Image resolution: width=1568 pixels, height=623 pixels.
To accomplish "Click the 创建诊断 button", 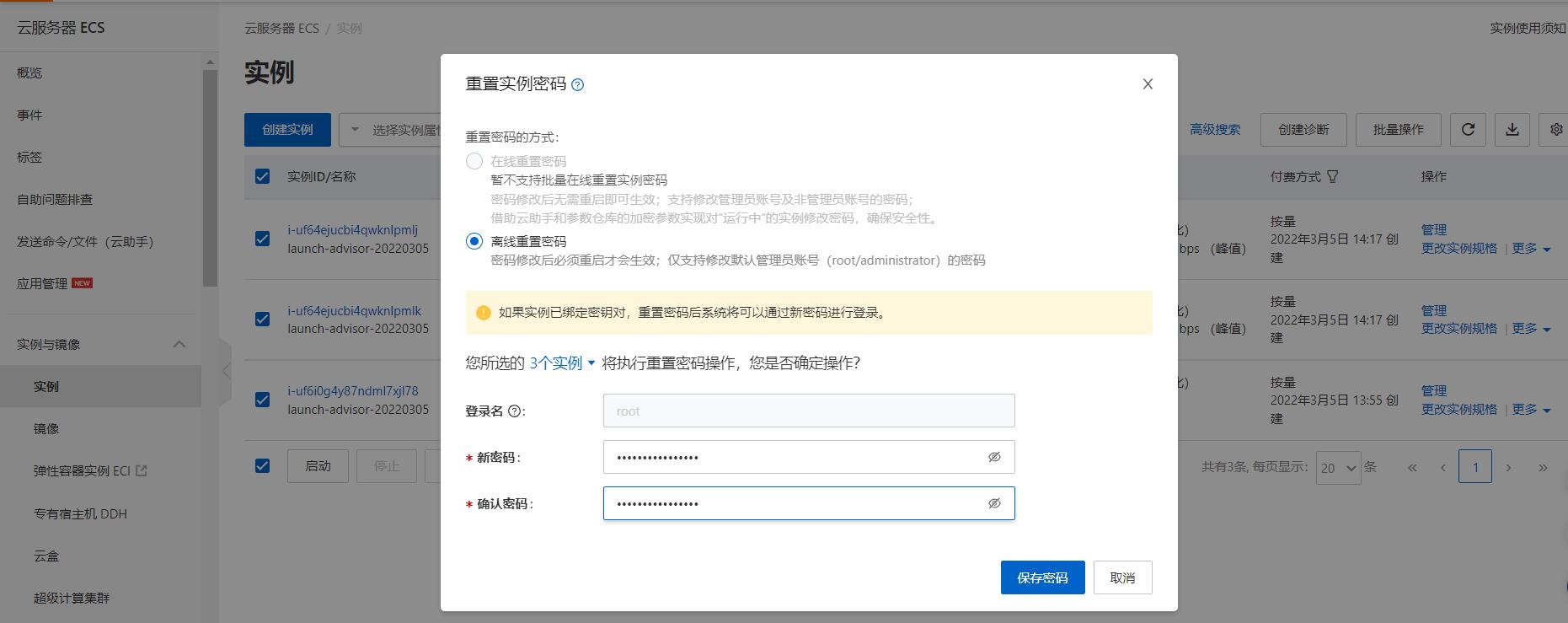I will click(1303, 130).
